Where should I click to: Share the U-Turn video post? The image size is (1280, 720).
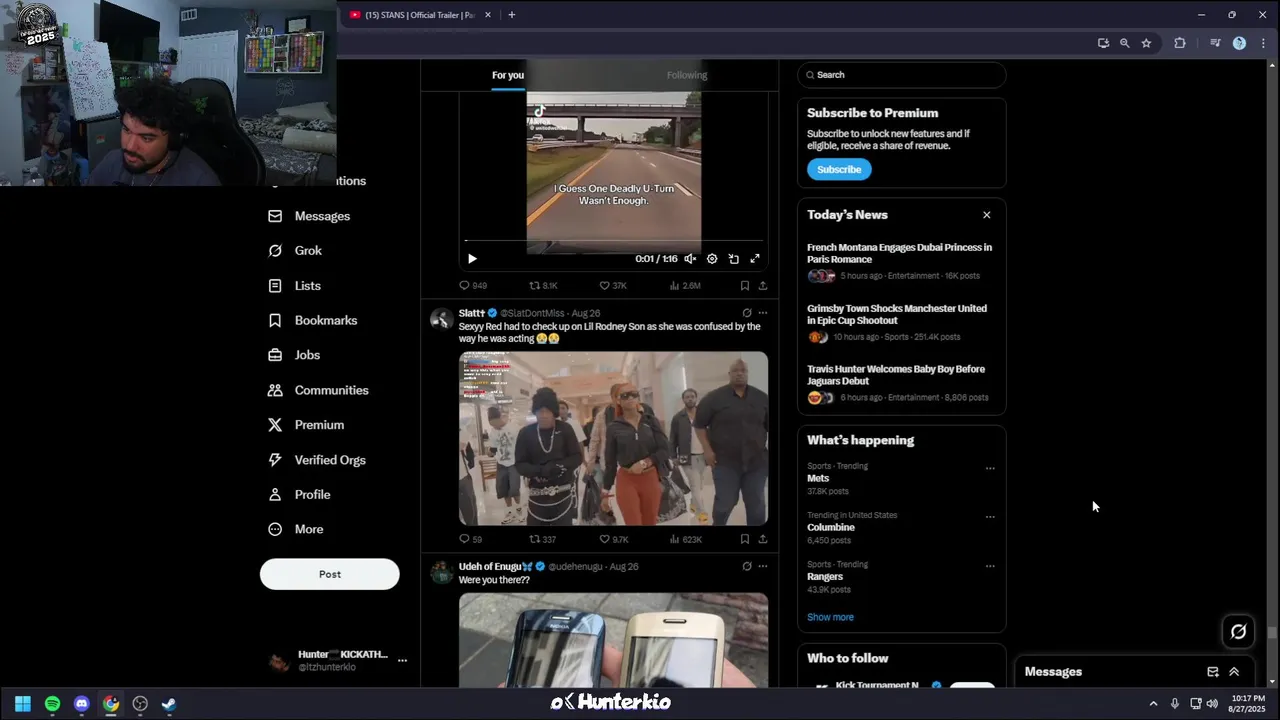pos(762,286)
